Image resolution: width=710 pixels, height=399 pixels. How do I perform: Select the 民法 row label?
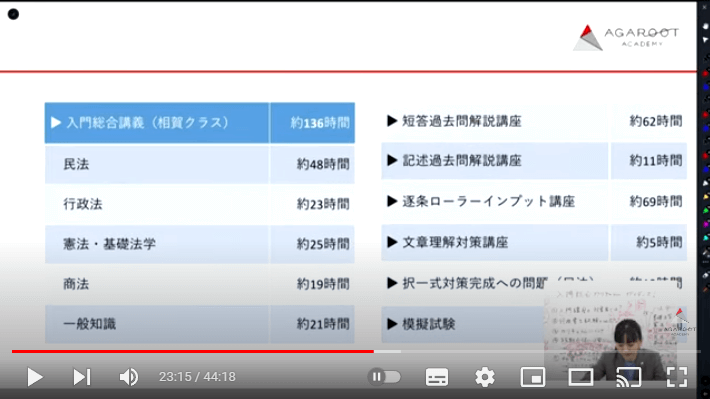pyautogui.click(x=76, y=164)
